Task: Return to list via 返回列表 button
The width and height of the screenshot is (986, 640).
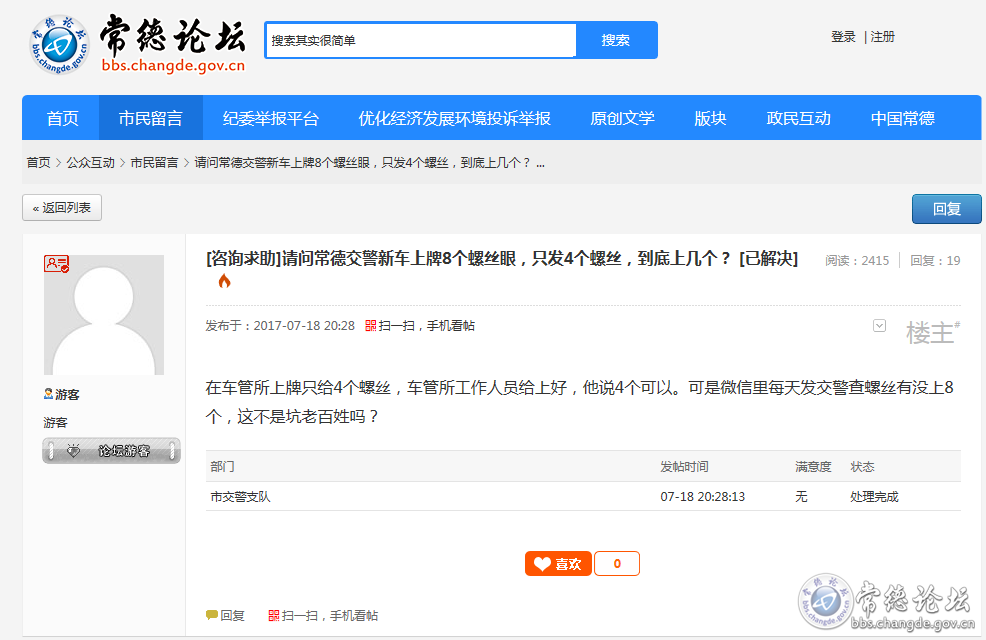Action: 62,208
